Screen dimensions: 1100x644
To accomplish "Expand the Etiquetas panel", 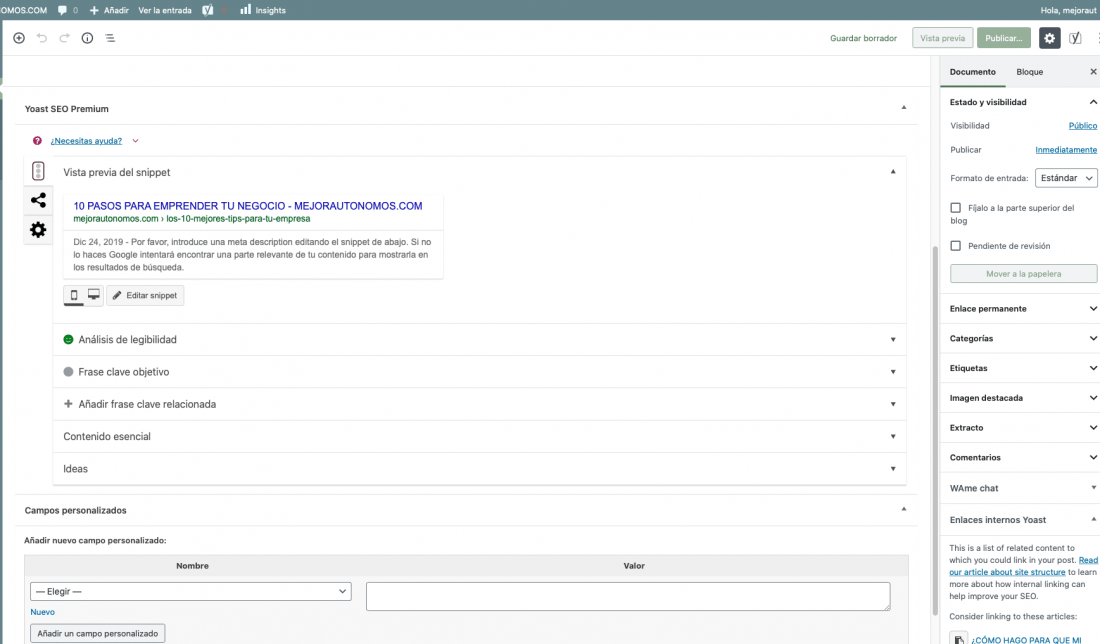I will 1020,368.
